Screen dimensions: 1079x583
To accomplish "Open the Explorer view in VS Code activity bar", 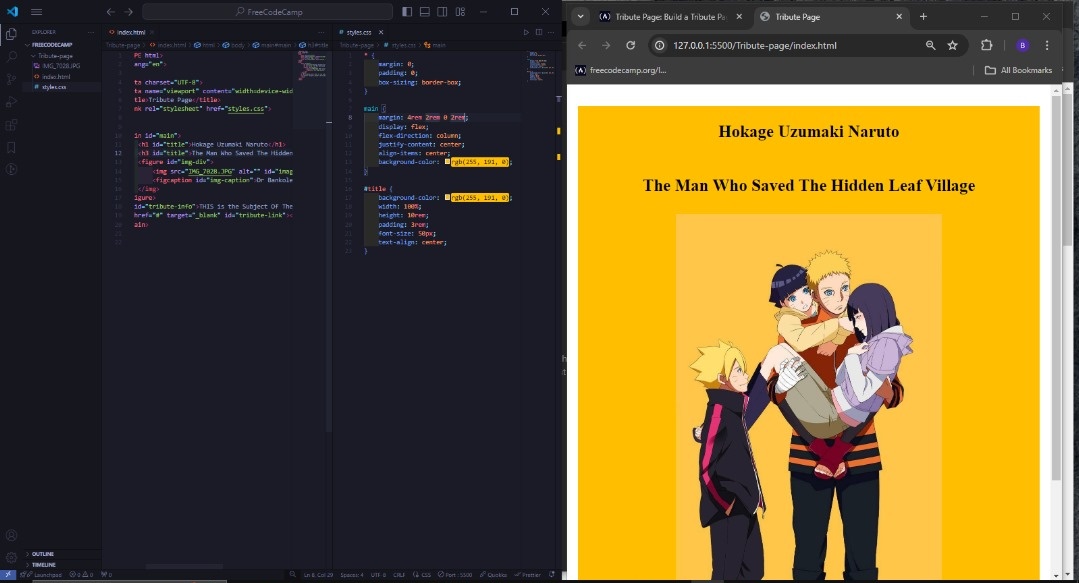I will pos(11,34).
